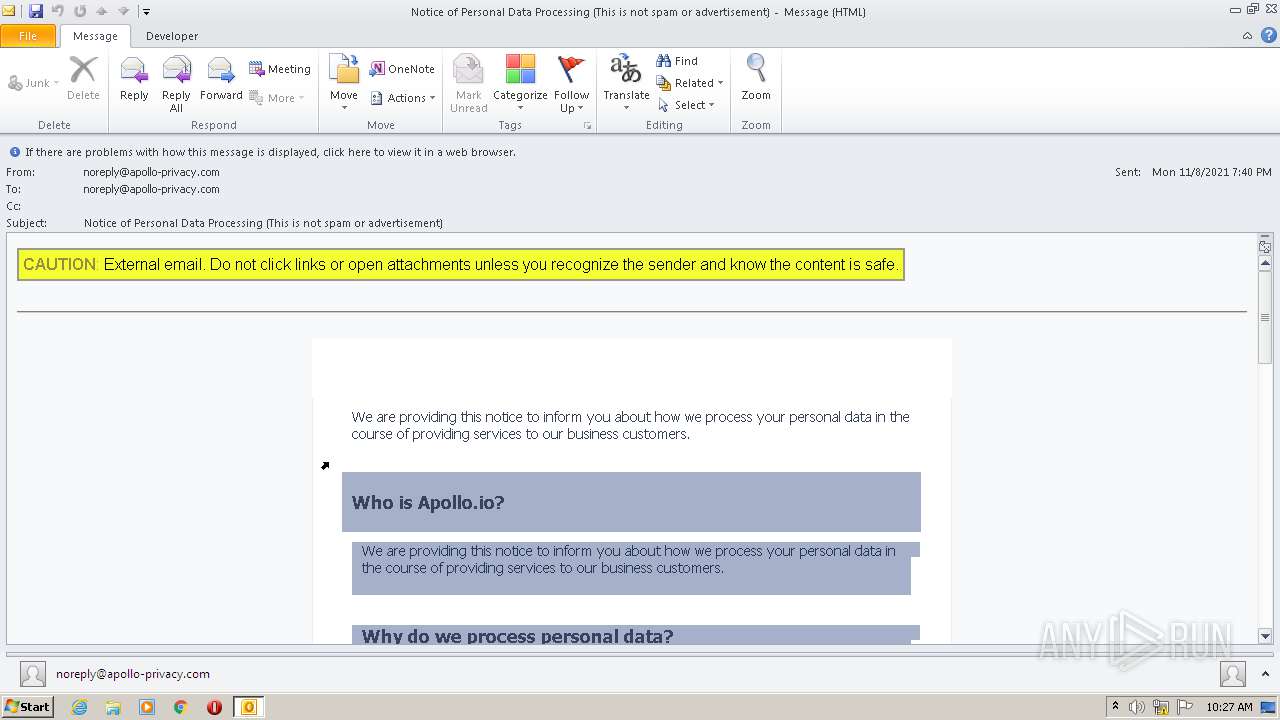
Task: Click the Windows Start button
Action: tap(27, 706)
